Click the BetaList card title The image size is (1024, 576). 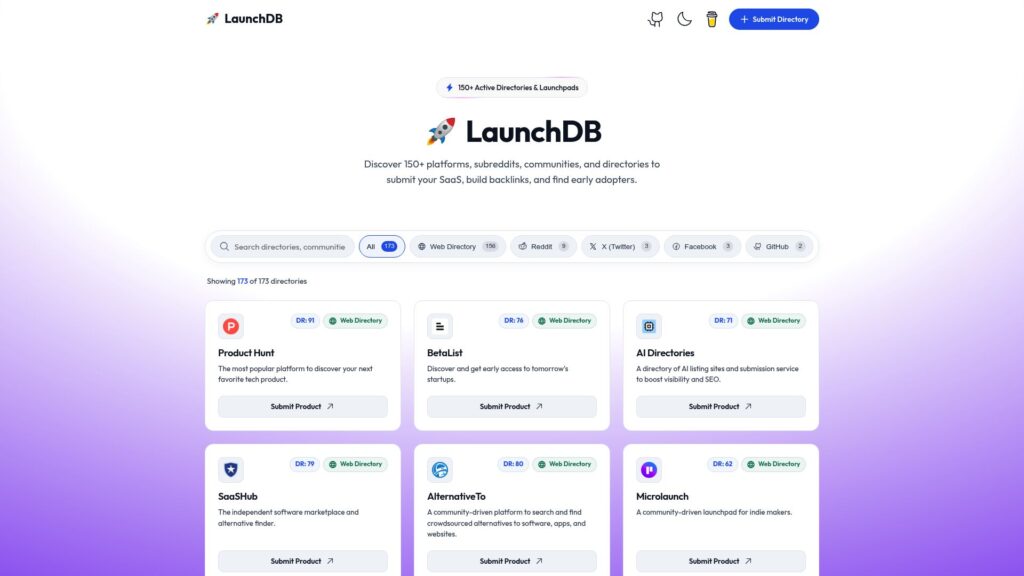(x=445, y=353)
